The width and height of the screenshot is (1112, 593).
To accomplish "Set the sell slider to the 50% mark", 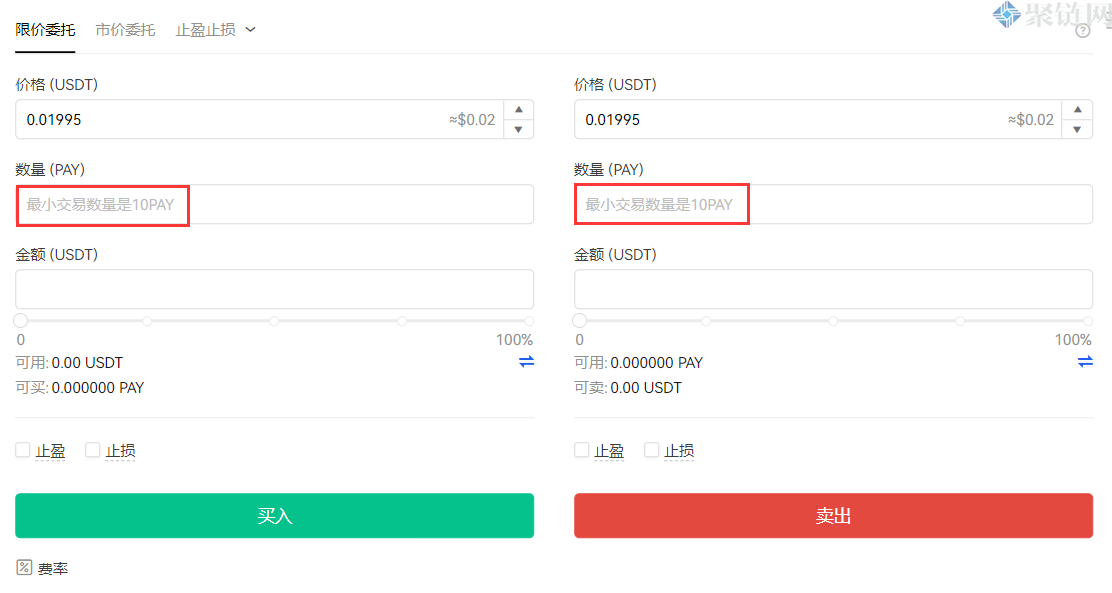I will [x=833, y=321].
